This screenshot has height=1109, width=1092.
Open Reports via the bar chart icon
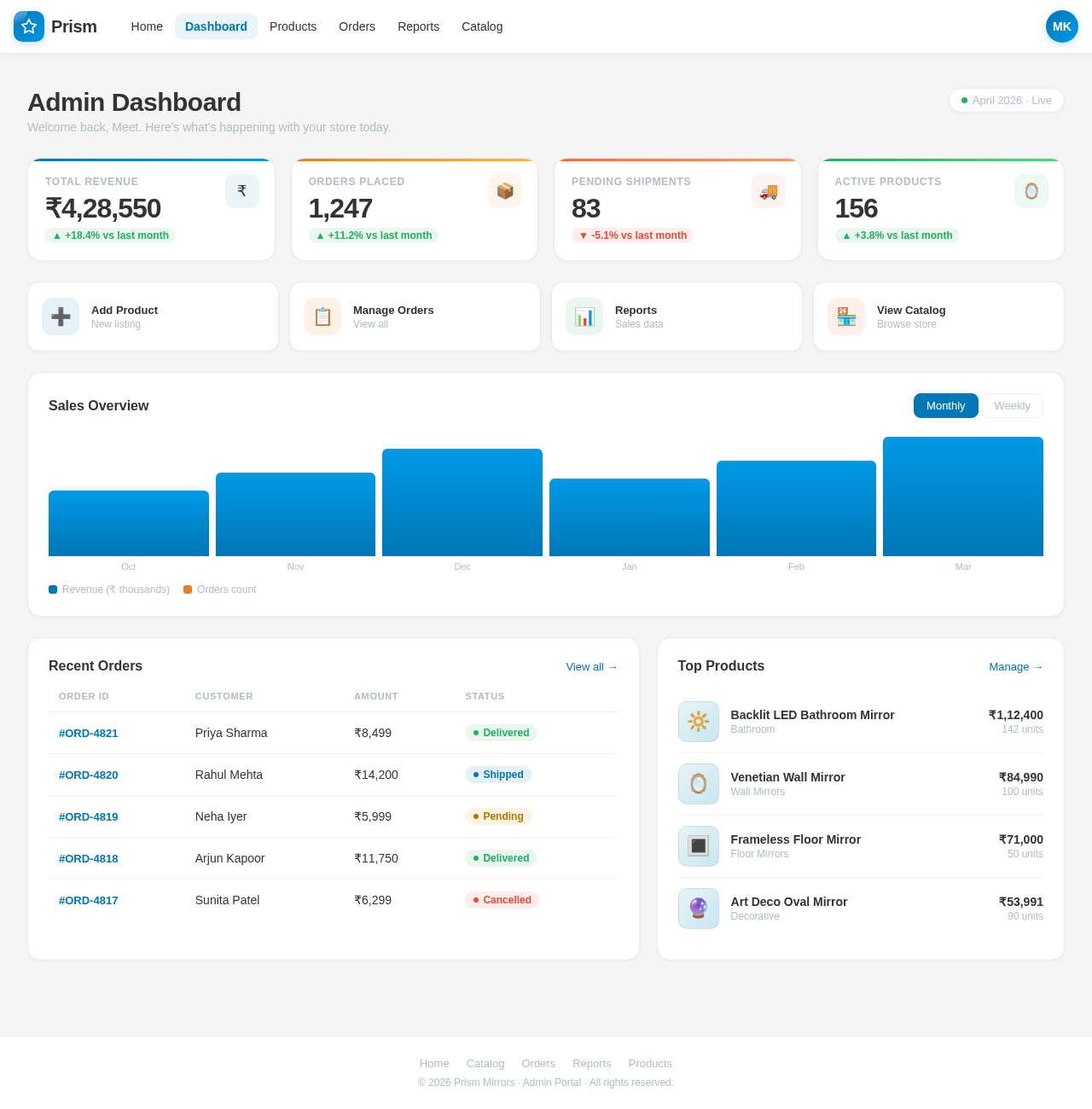pyautogui.click(x=584, y=316)
